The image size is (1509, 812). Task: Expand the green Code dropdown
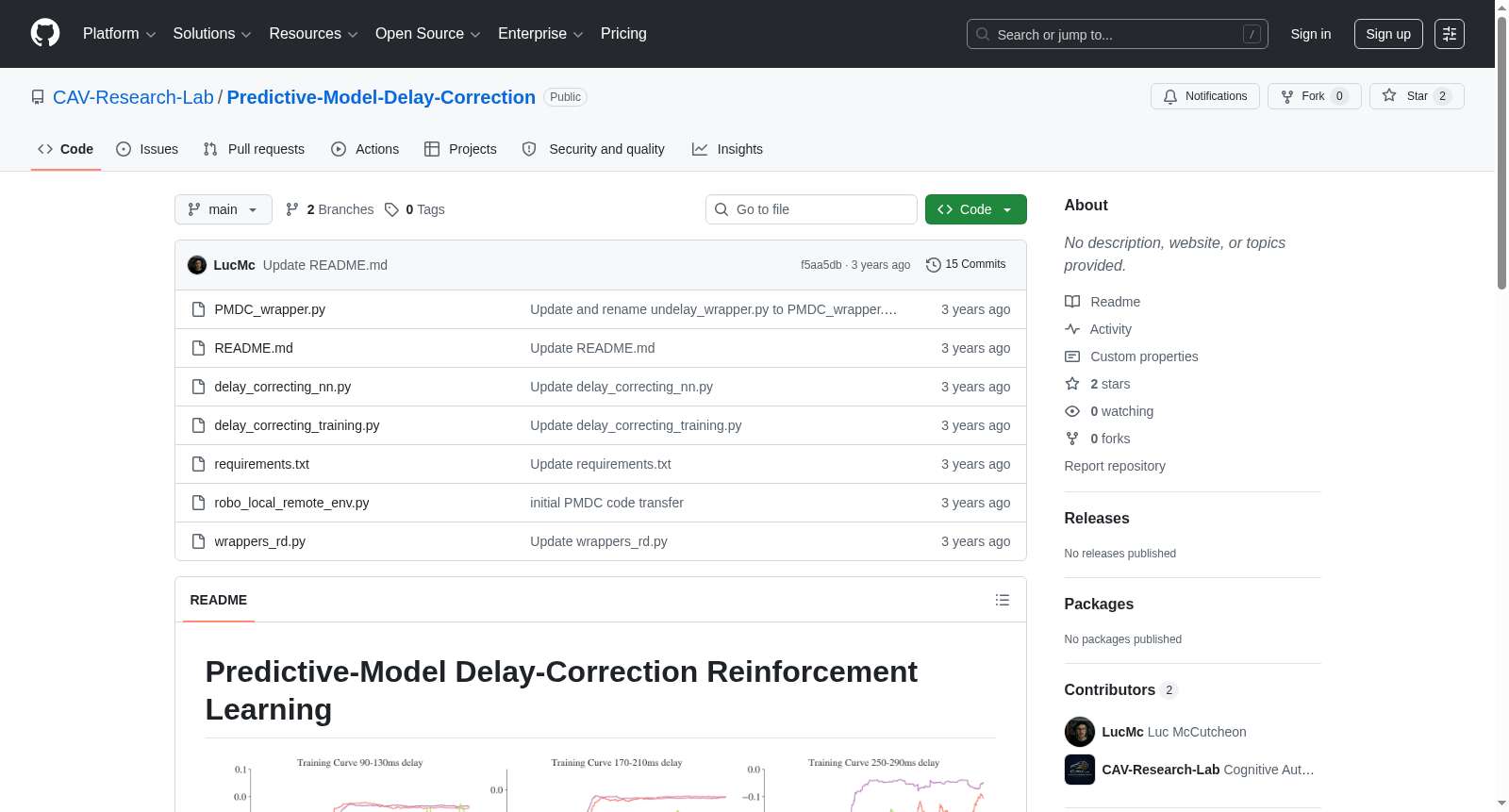coord(976,209)
